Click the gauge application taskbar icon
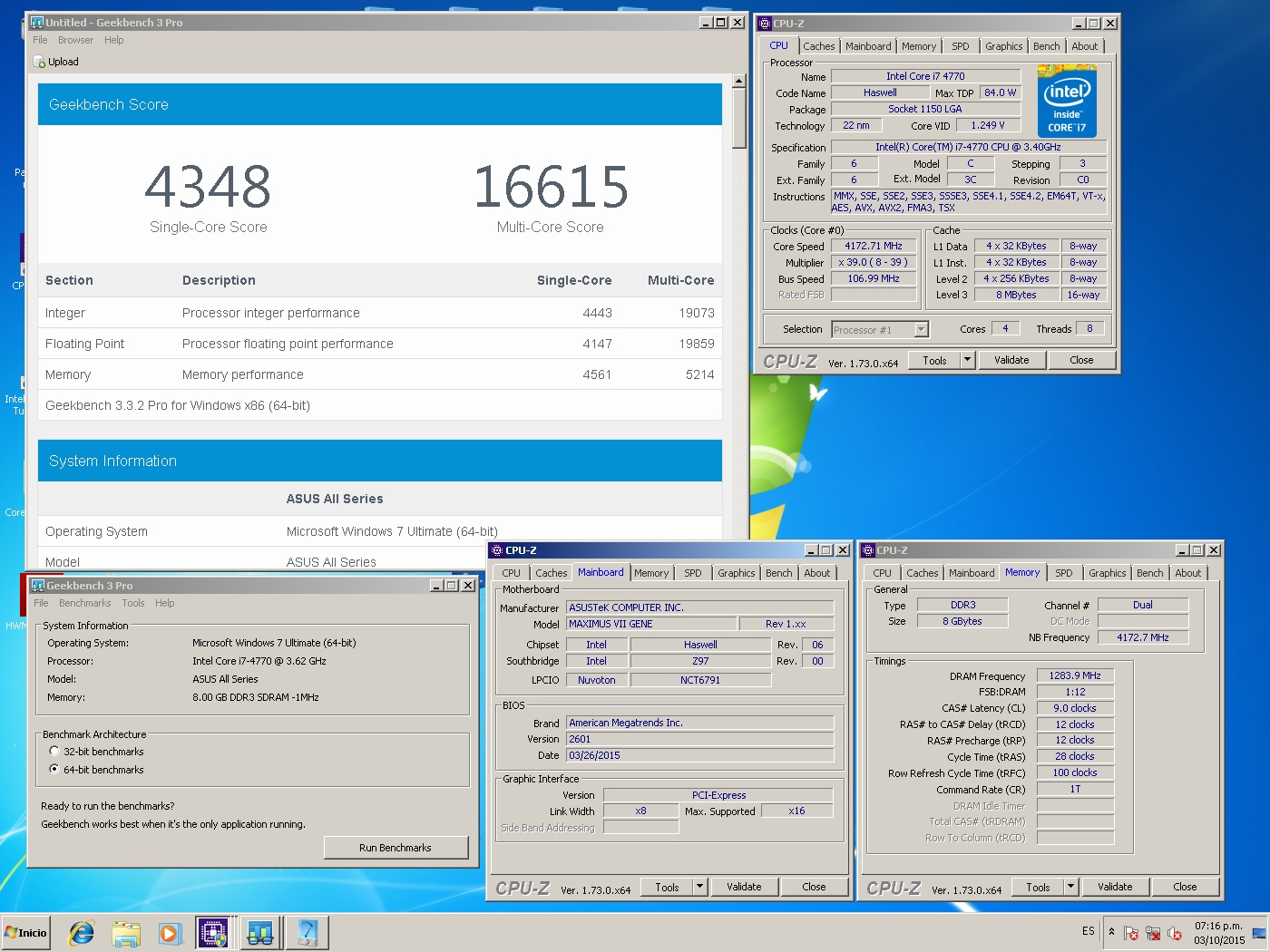Viewport: 1270px width, 952px height. (308, 932)
